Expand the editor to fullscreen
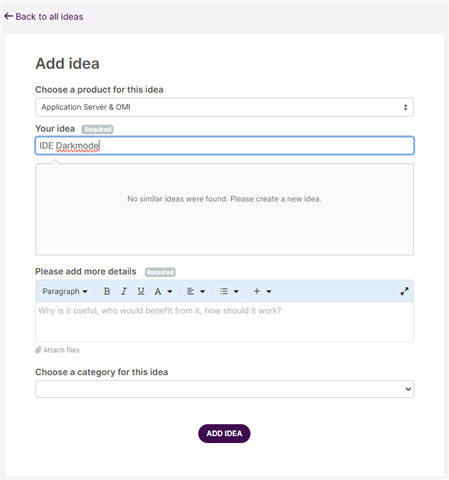 click(404, 291)
